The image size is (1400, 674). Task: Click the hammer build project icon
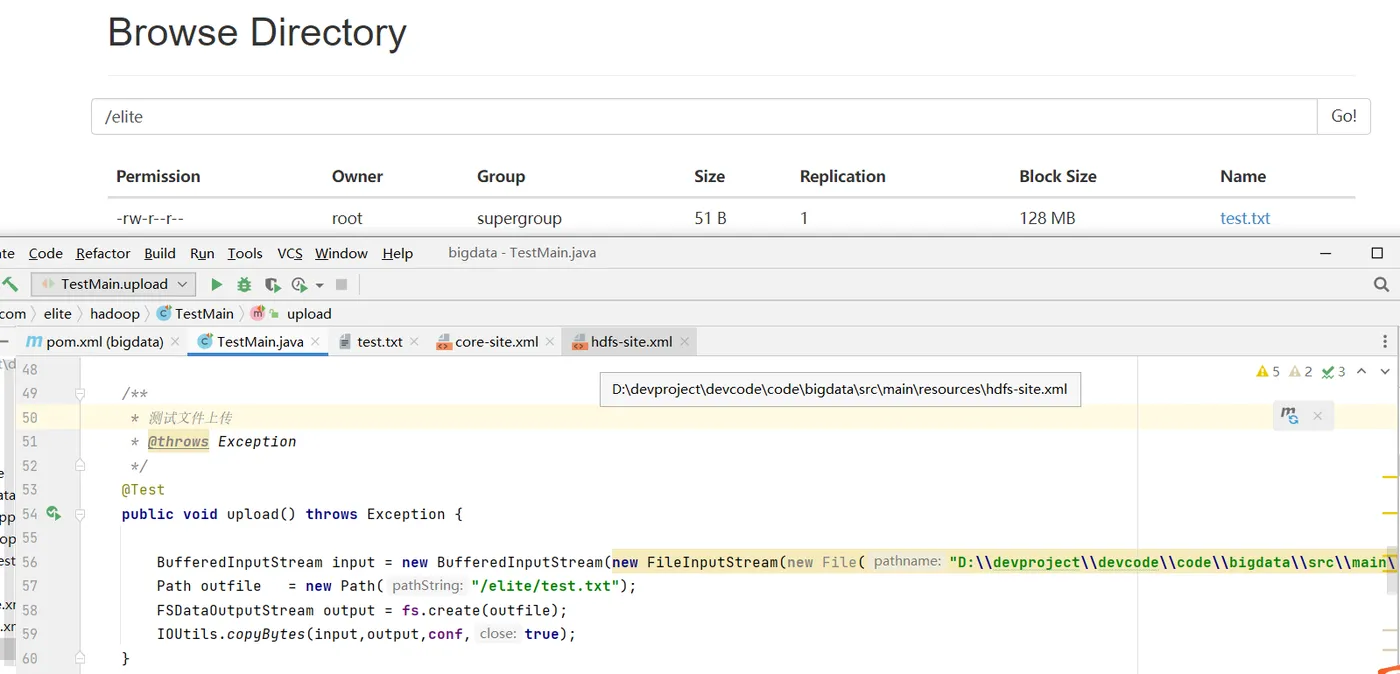(10, 284)
